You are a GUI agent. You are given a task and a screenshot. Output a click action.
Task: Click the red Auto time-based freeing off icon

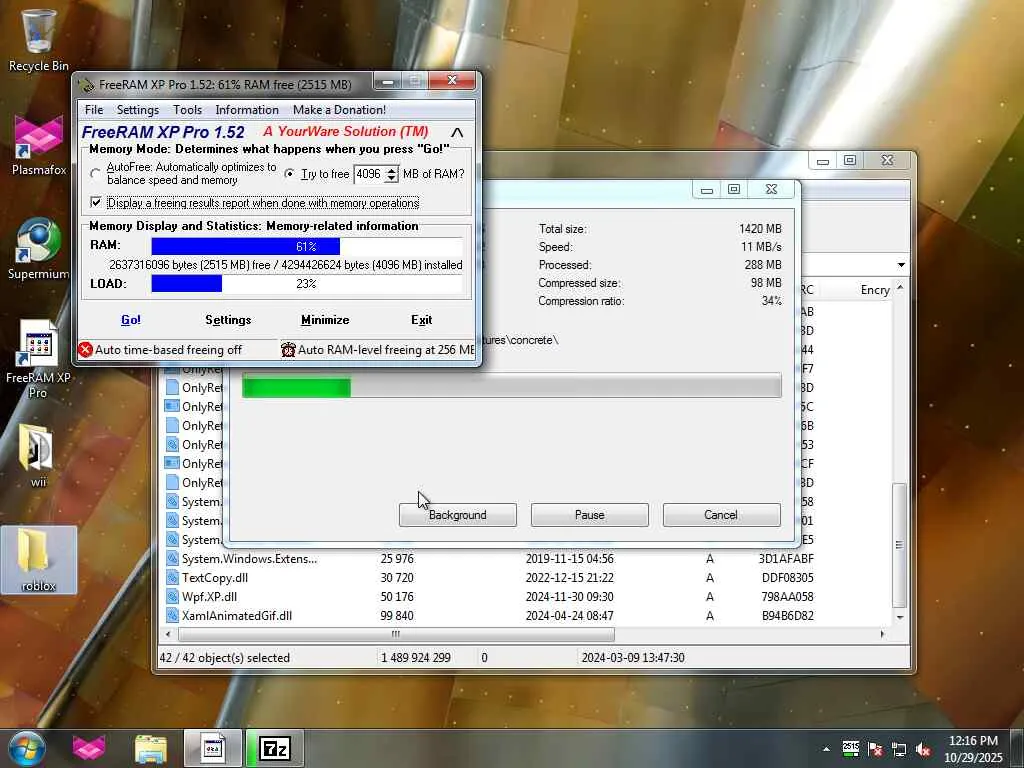[x=86, y=349]
